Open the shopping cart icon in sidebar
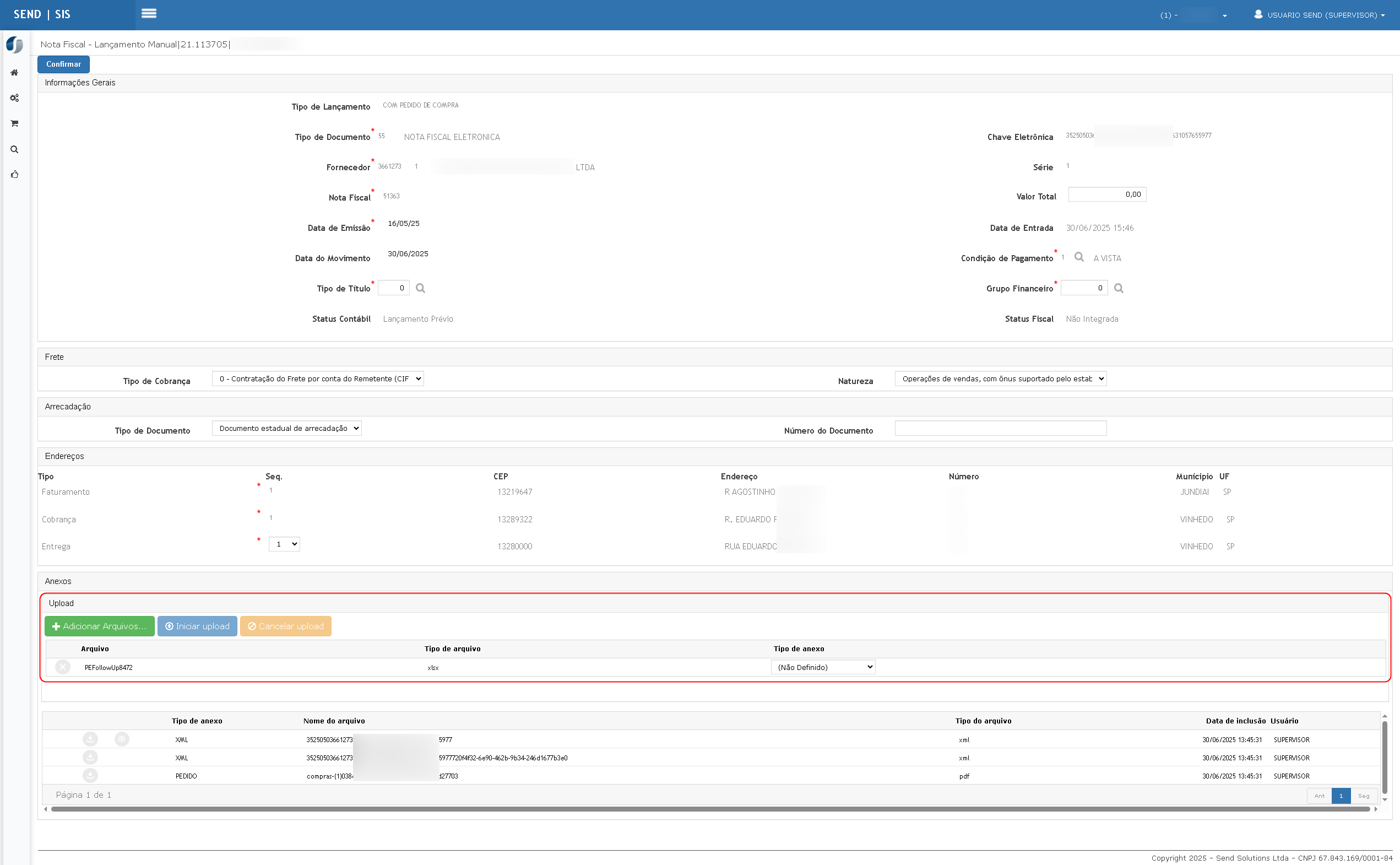Screen dimensions: 1400x865 click(14, 123)
